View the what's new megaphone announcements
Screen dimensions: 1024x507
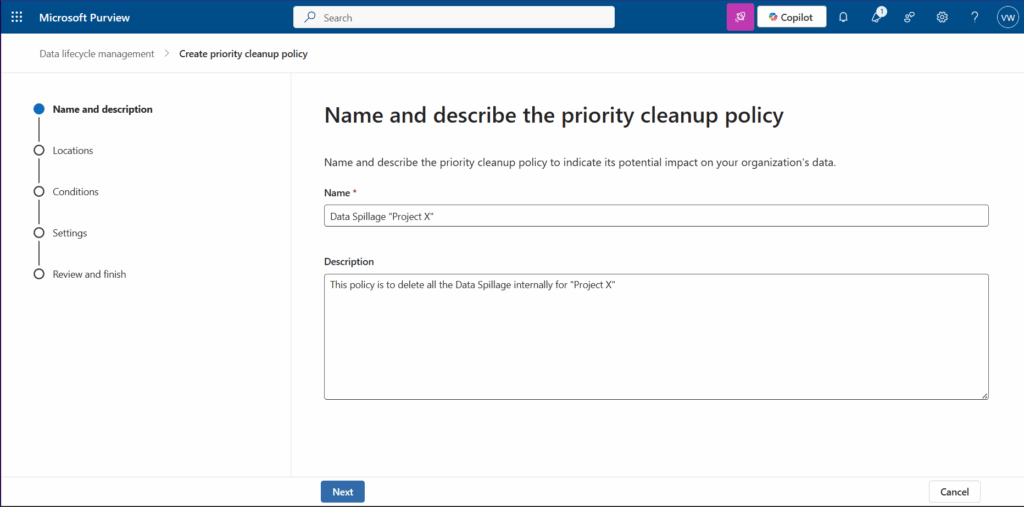[x=877, y=17]
